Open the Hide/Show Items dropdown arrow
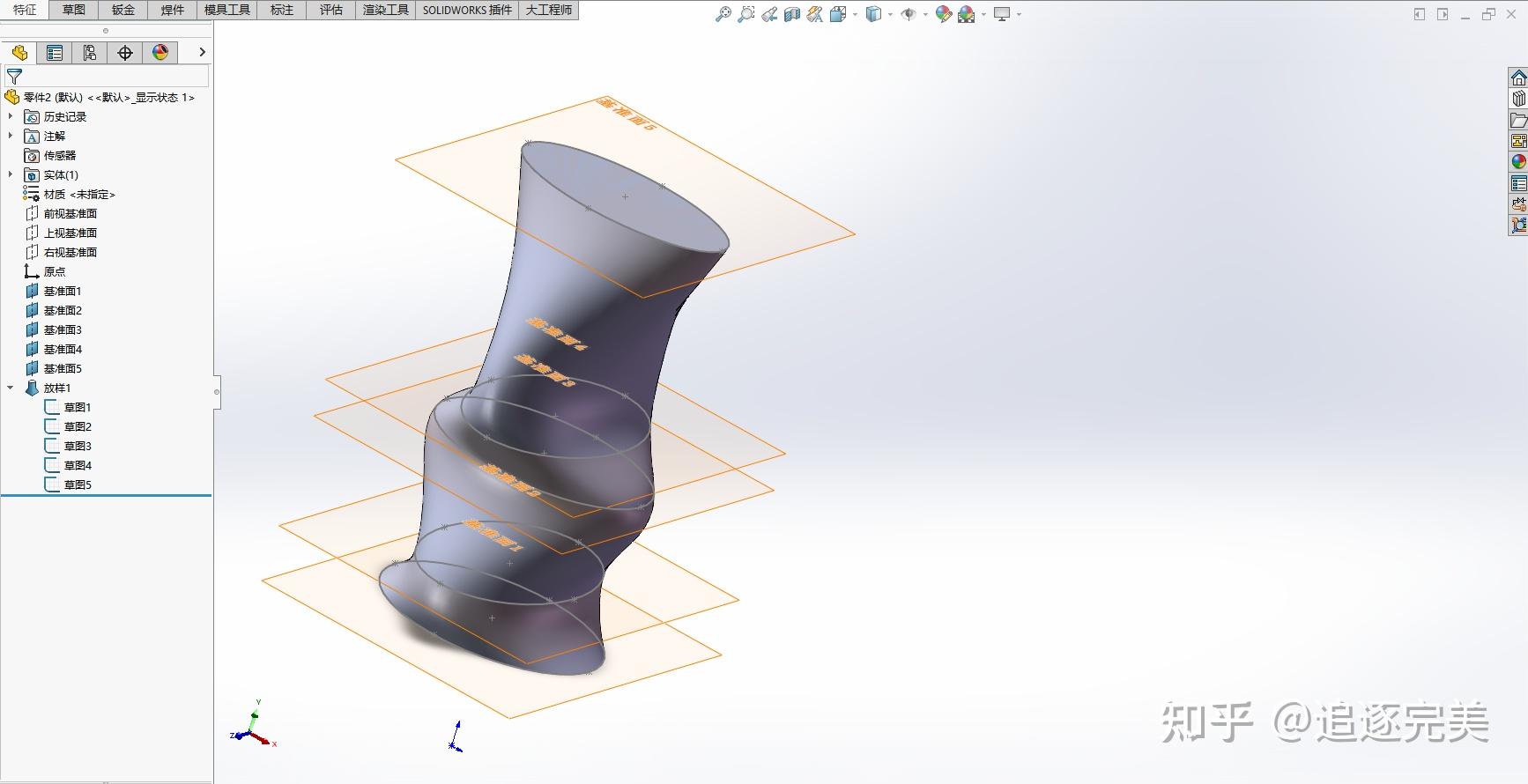This screenshot has width=1528, height=784. [925, 14]
